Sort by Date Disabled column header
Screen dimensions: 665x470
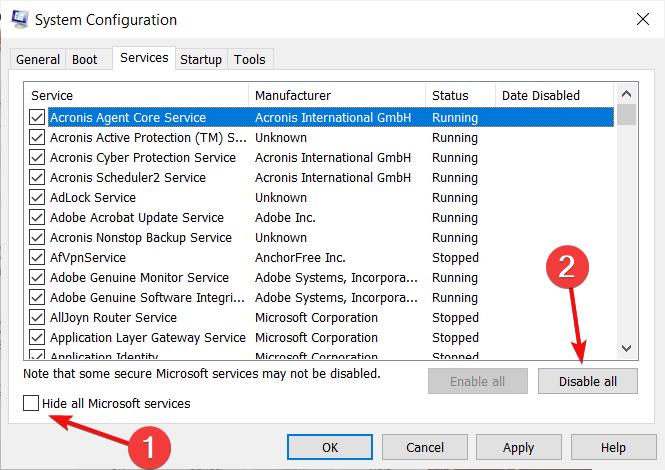click(554, 95)
